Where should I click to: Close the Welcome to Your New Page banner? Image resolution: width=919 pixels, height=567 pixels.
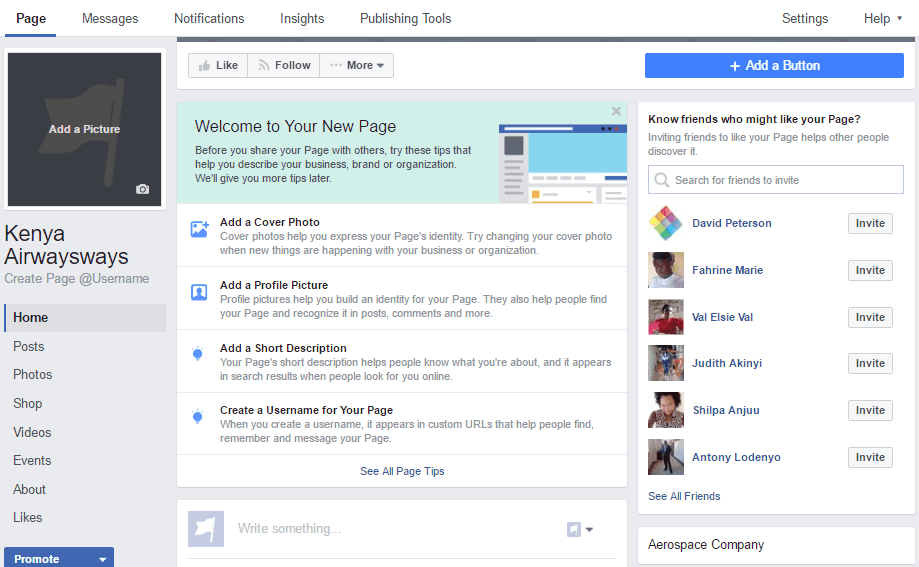[617, 111]
